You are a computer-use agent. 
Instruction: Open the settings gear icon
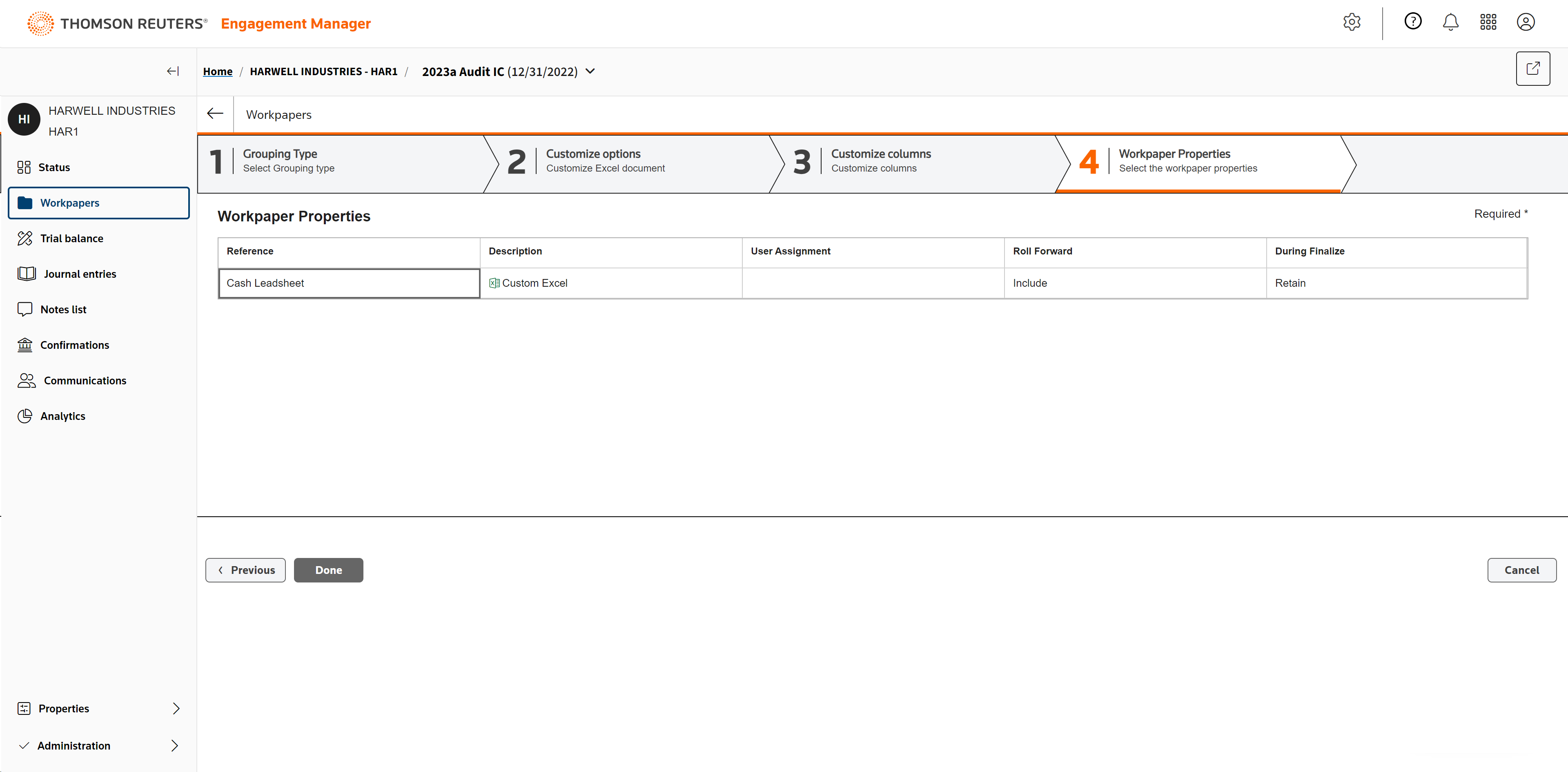1351,22
